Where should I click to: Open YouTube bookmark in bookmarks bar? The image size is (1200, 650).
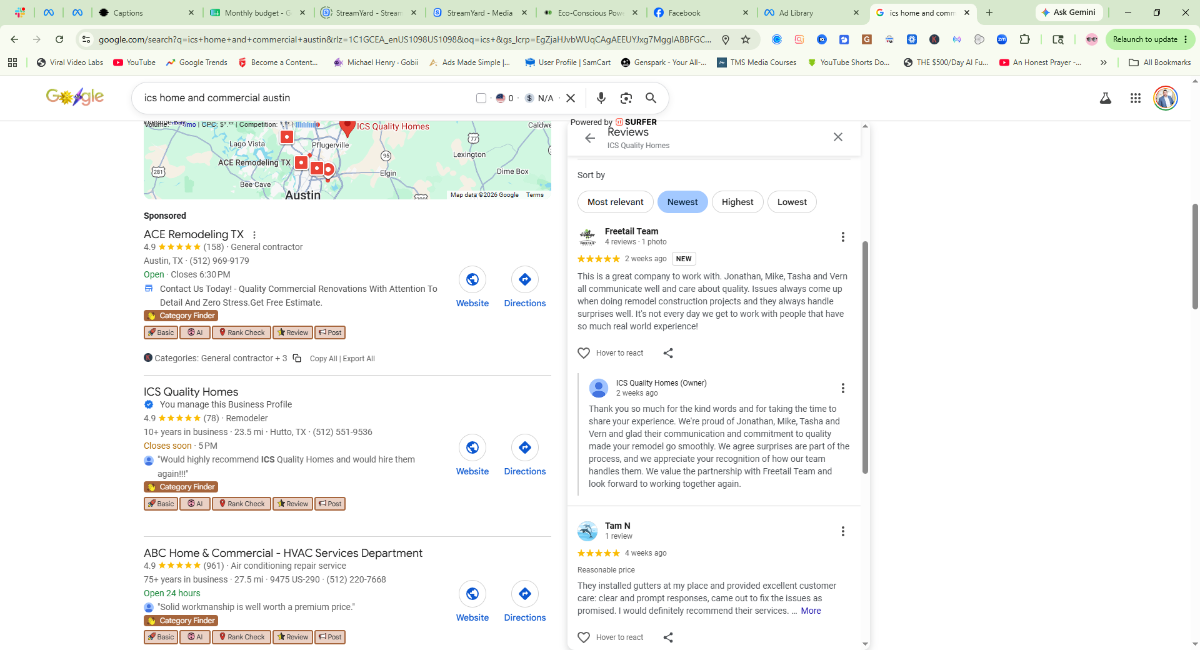coord(134,62)
